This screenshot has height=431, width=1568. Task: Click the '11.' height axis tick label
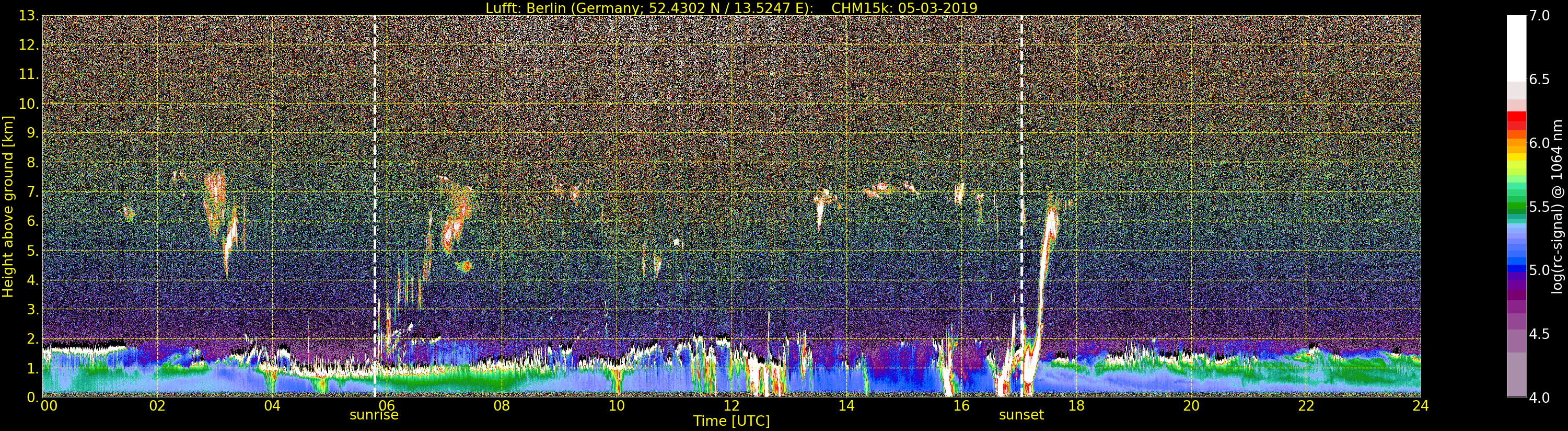[x=29, y=74]
